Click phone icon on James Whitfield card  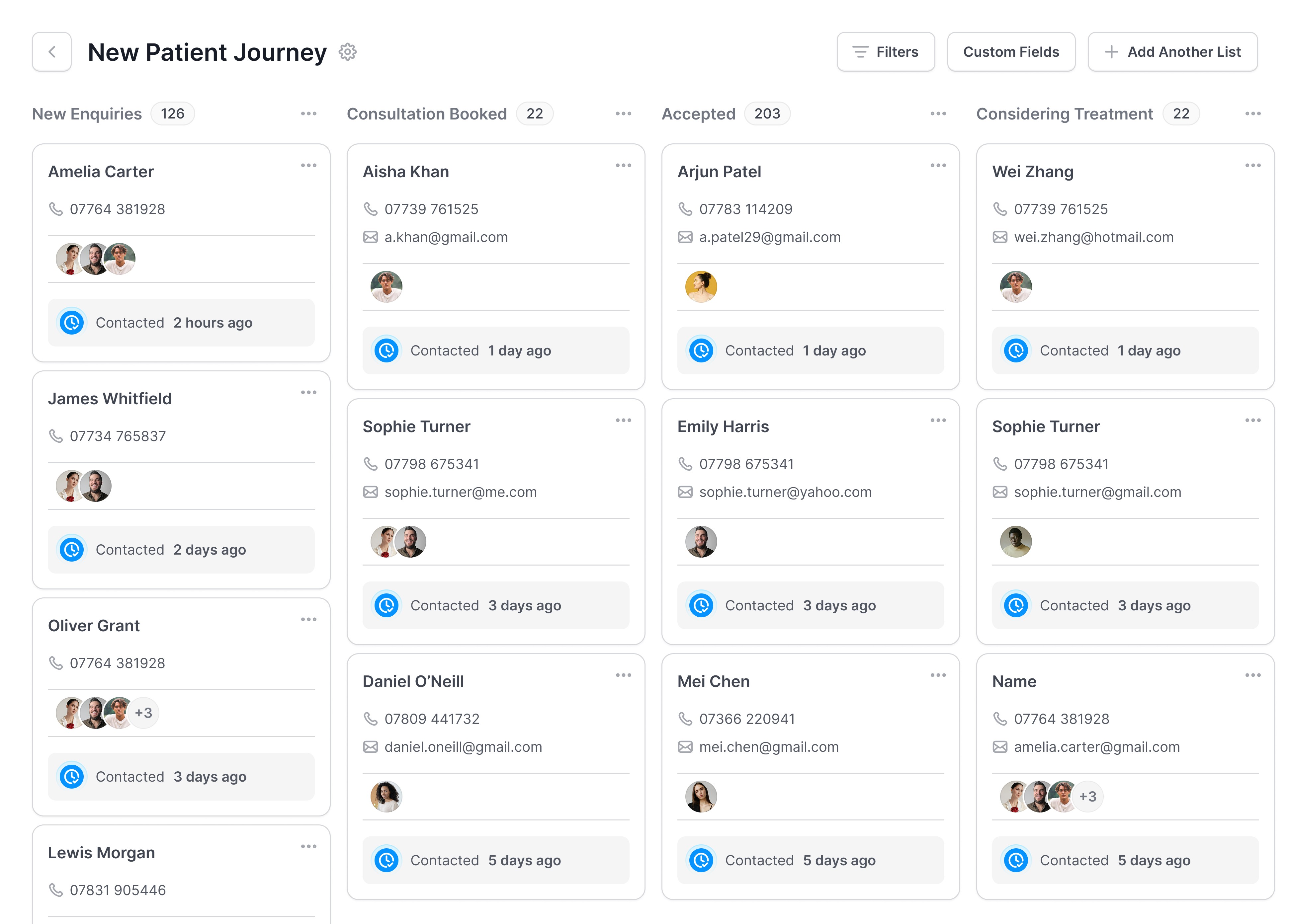click(56, 436)
